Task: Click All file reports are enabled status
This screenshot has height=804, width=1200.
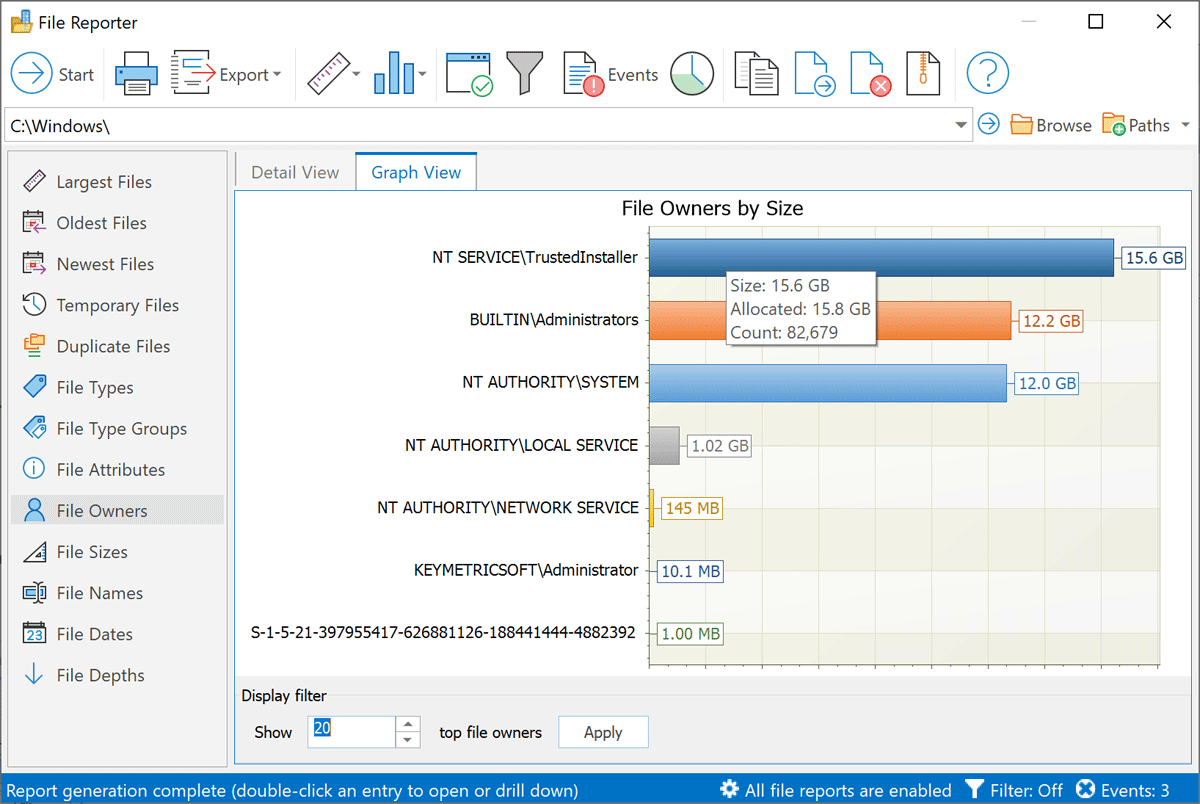Action: click(x=836, y=790)
